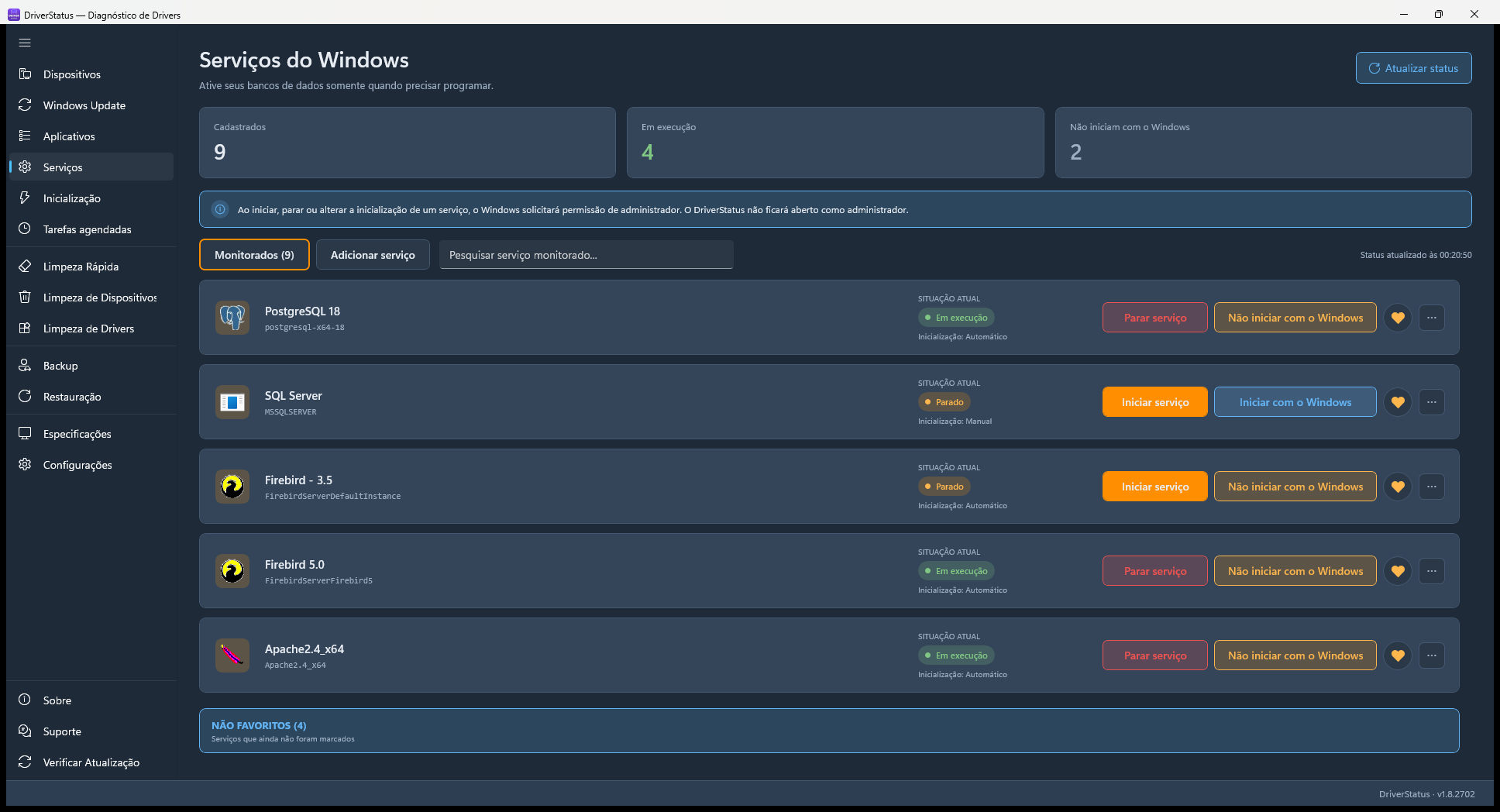
Task: Toggle favorite heart for SQL Server
Action: click(x=1398, y=402)
